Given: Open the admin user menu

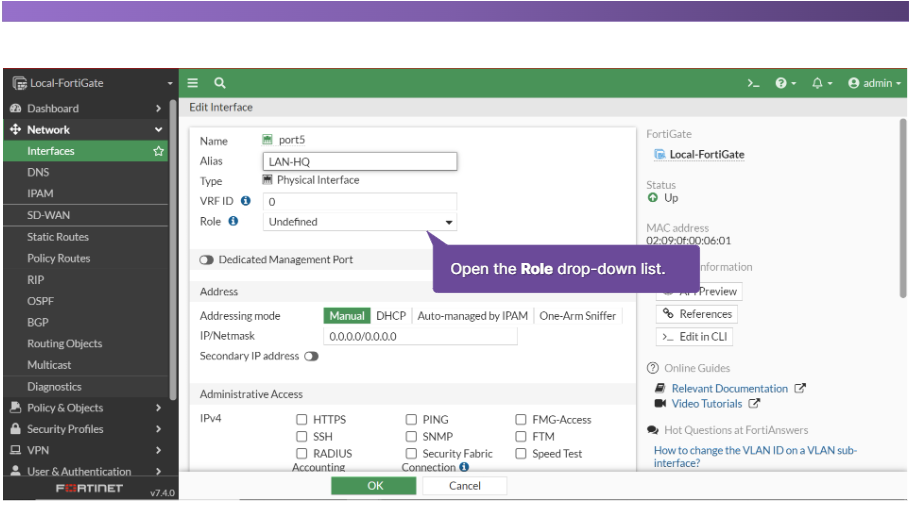Looking at the screenshot, I should [874, 83].
